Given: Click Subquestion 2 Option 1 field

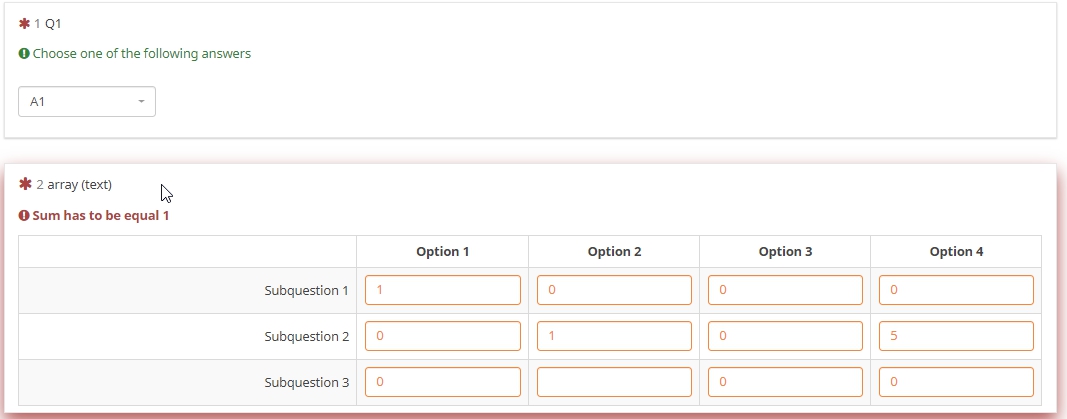Looking at the screenshot, I should (x=443, y=336).
